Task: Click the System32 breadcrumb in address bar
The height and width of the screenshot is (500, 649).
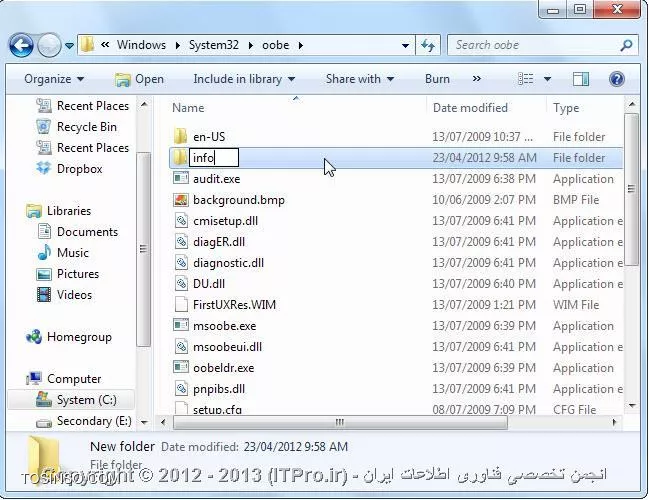Action: pos(214,45)
